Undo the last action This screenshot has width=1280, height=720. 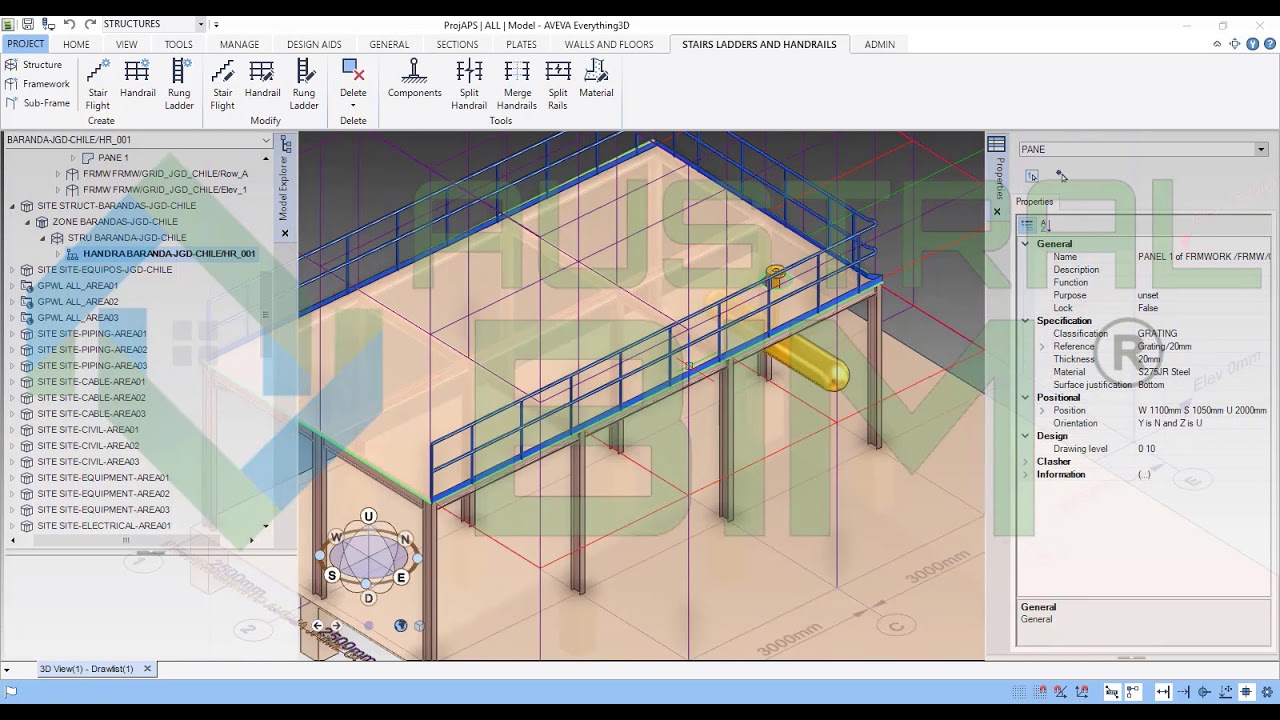[x=69, y=24]
